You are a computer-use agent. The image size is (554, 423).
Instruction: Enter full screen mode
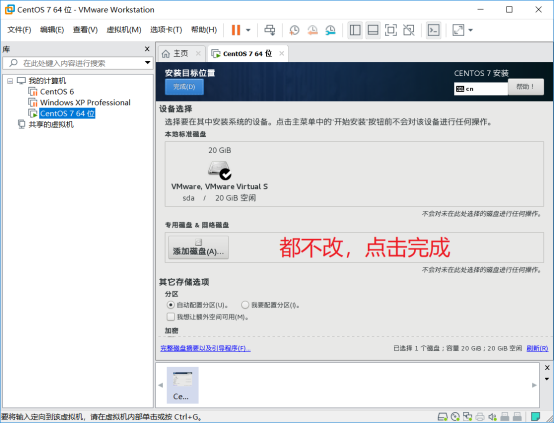pyautogui.click(x=391, y=30)
